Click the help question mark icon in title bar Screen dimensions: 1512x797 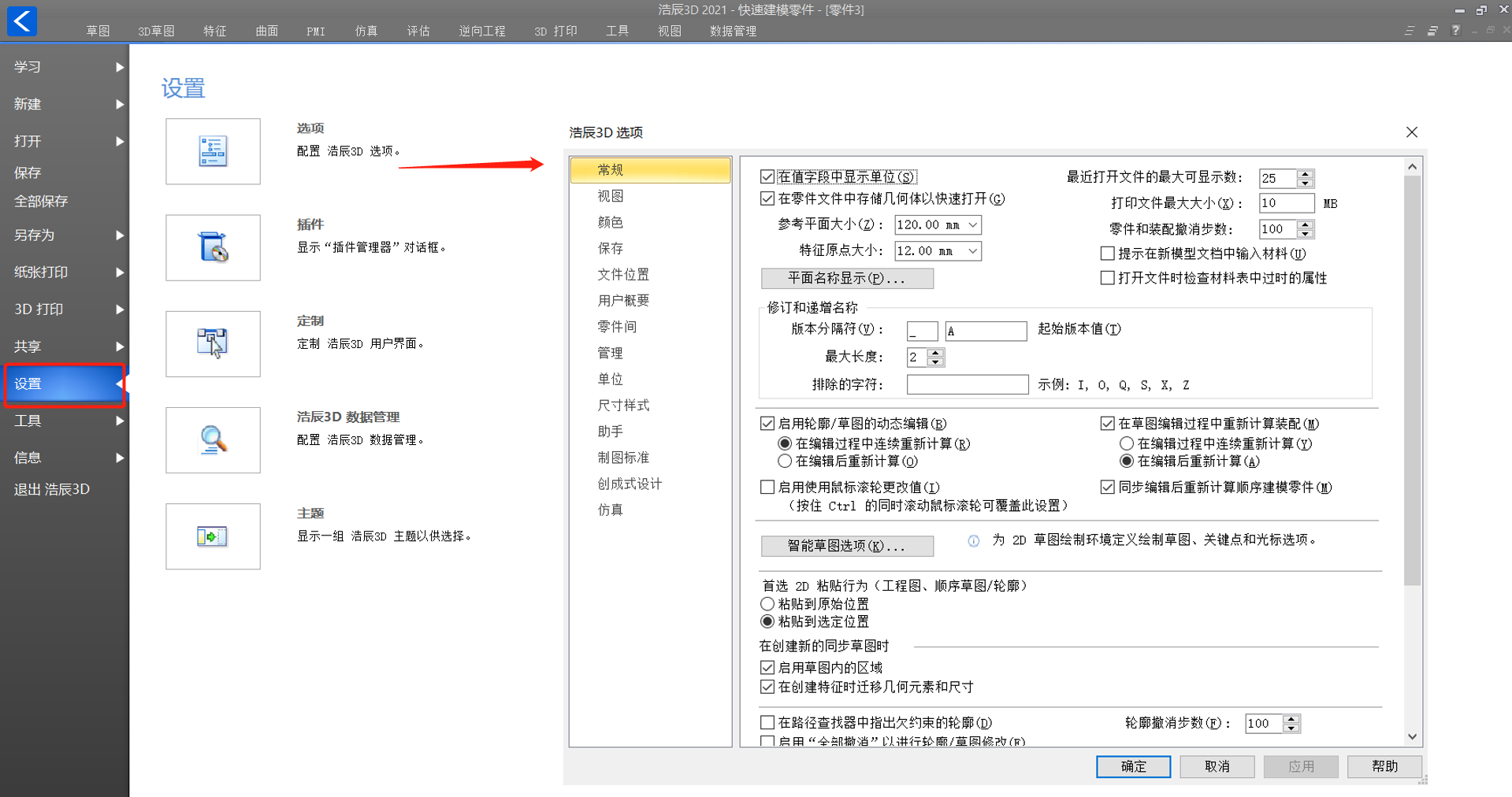[x=1456, y=30]
